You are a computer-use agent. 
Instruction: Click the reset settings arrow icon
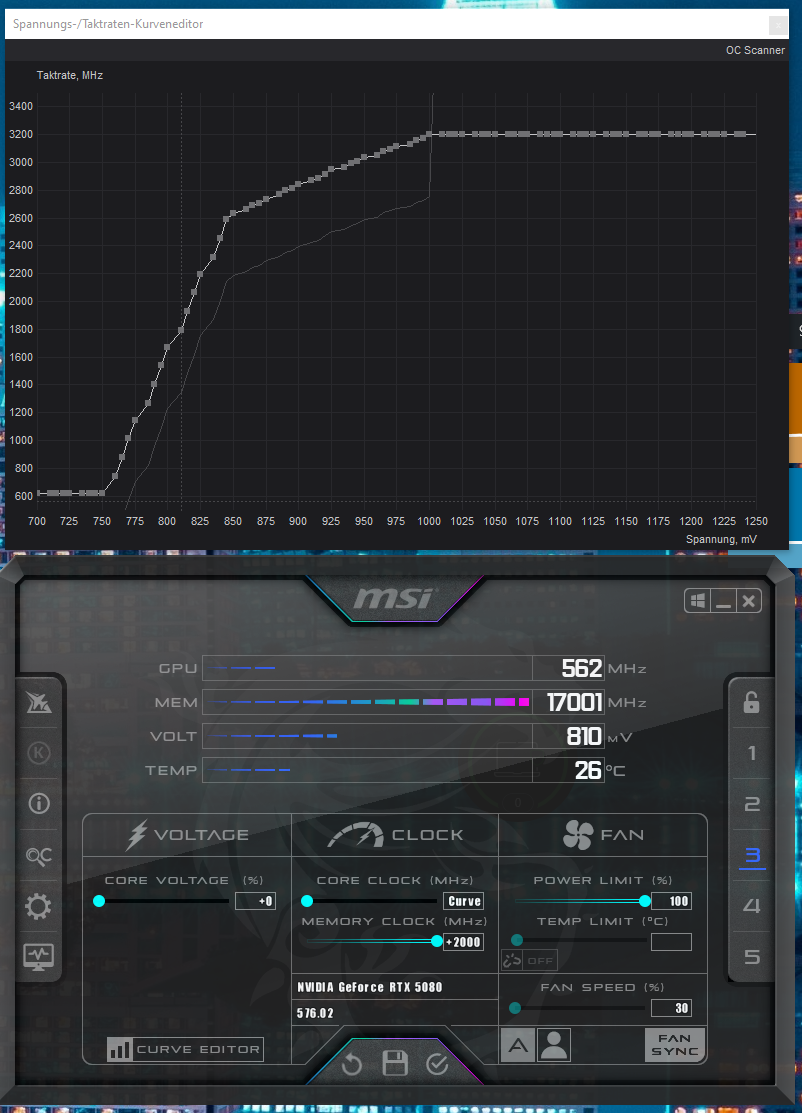(x=351, y=1064)
